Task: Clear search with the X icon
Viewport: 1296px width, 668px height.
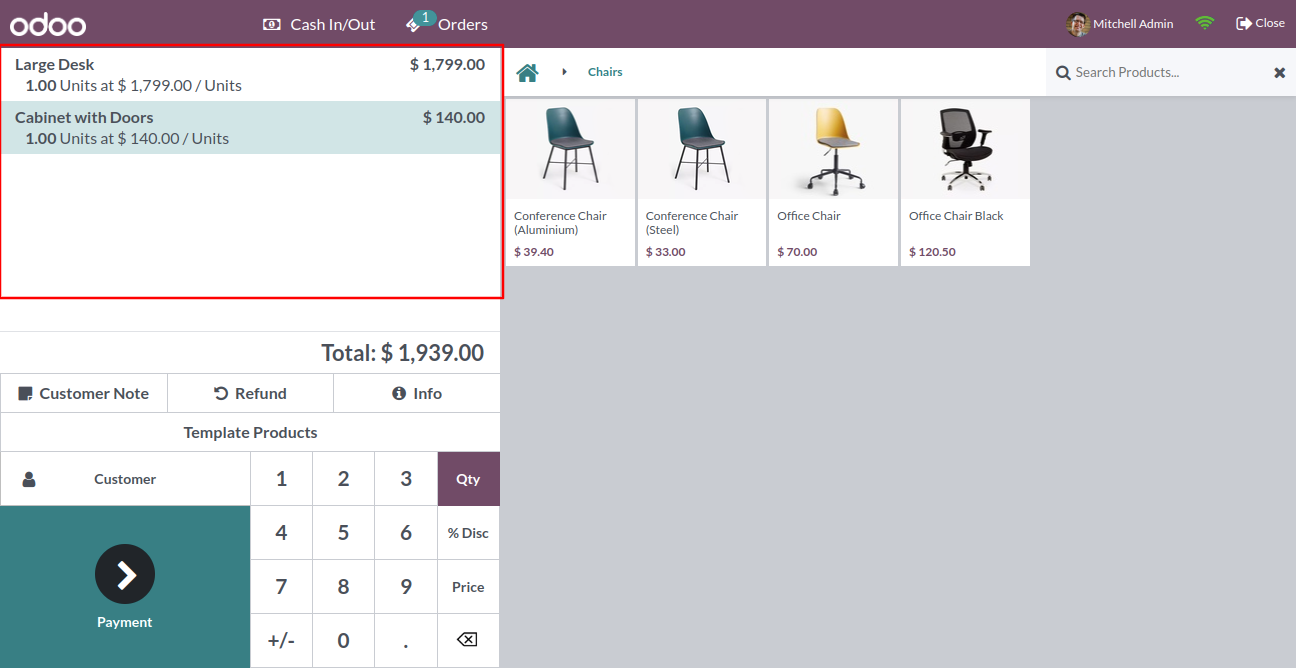Action: (x=1279, y=72)
